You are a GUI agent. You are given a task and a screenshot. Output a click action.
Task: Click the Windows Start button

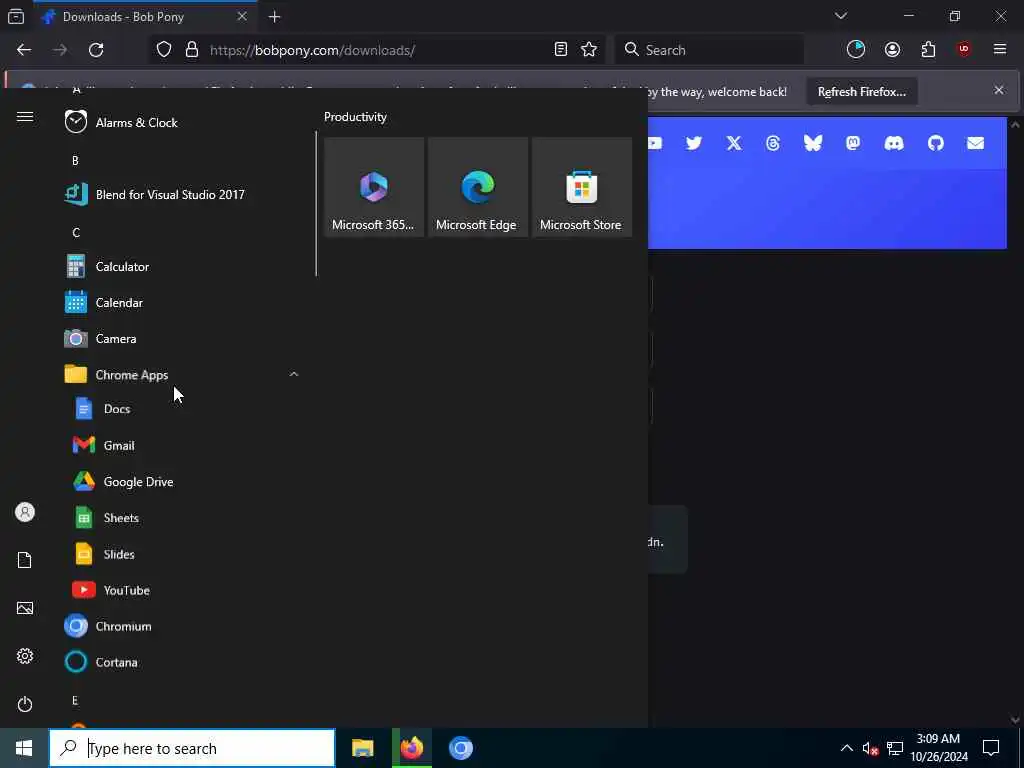pyautogui.click(x=24, y=748)
